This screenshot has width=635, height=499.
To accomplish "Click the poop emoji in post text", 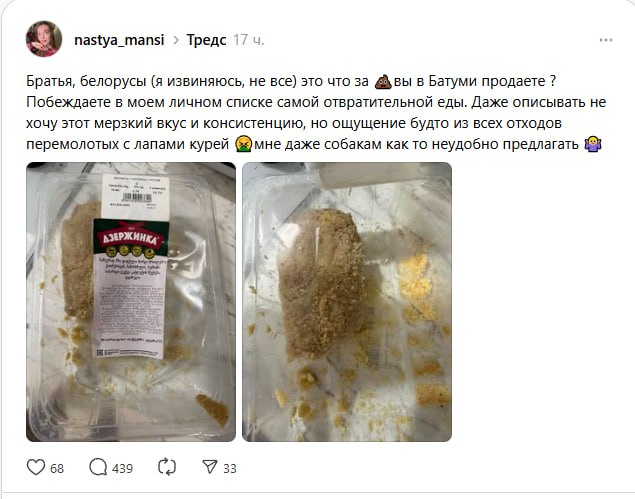I will click(x=383, y=81).
